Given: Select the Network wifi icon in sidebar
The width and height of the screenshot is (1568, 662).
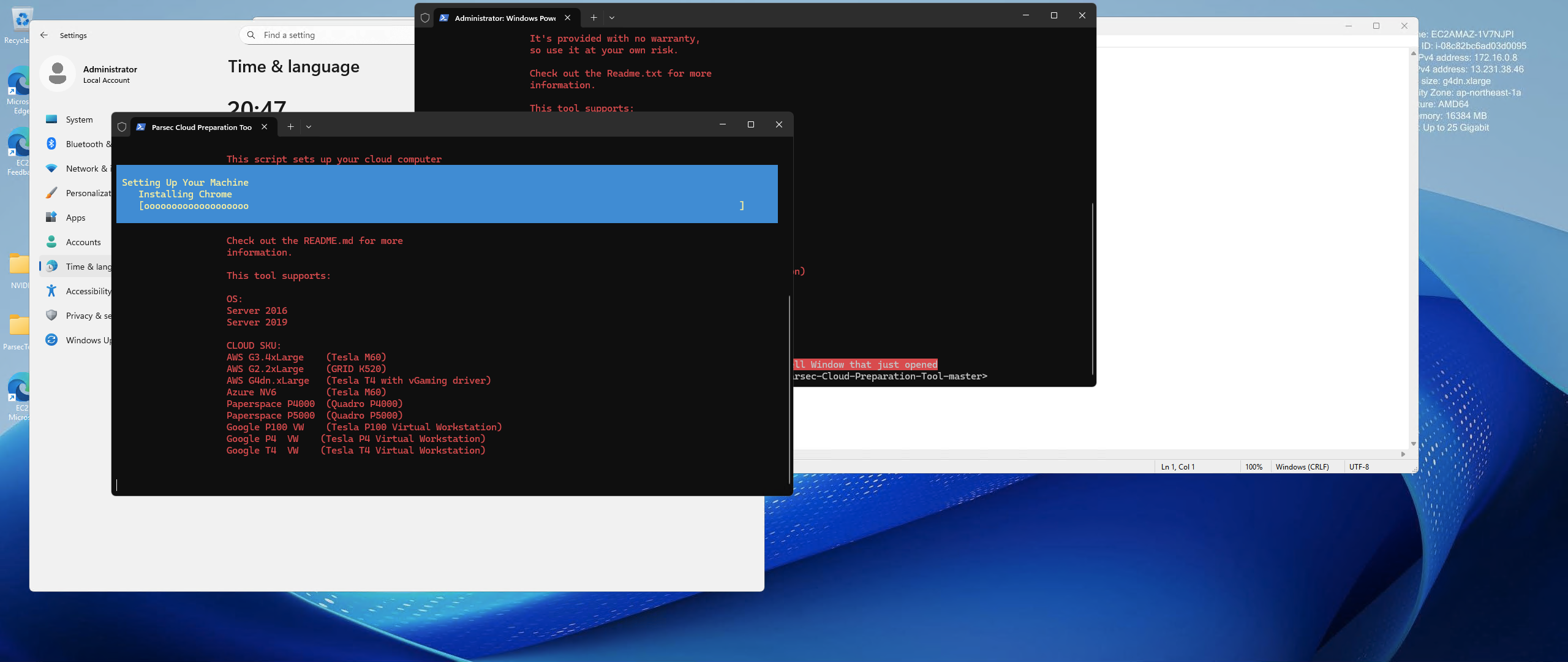Looking at the screenshot, I should pos(51,169).
